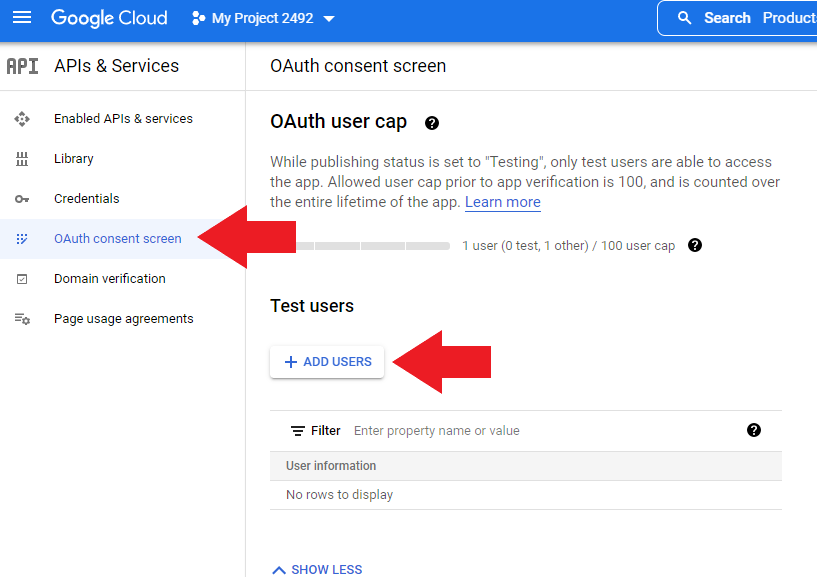The width and height of the screenshot is (817, 577).
Task: Click the 1 user / 100 user cap text
Action: 568,245
